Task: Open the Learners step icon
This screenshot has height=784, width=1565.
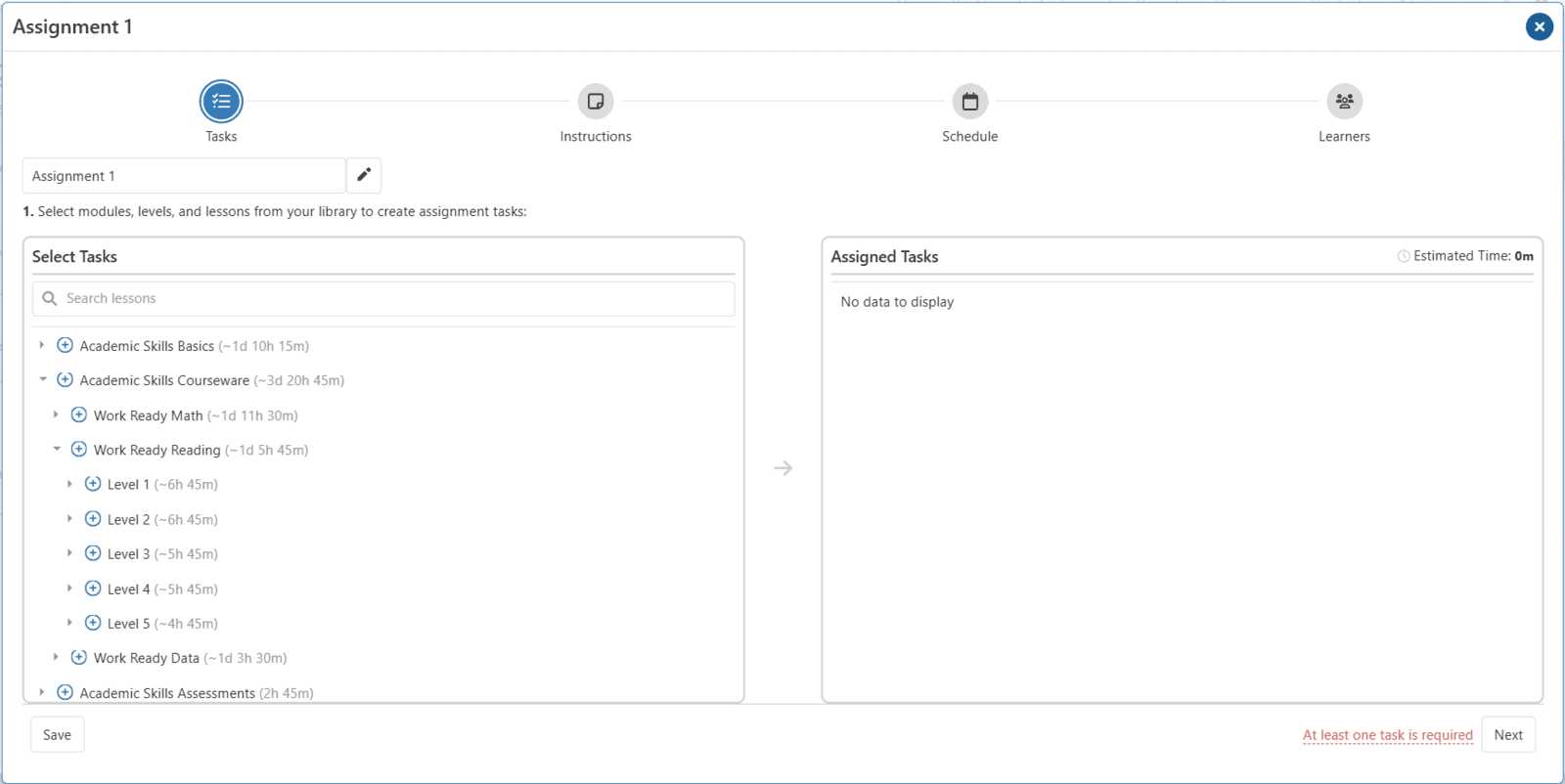Action: point(1344,101)
